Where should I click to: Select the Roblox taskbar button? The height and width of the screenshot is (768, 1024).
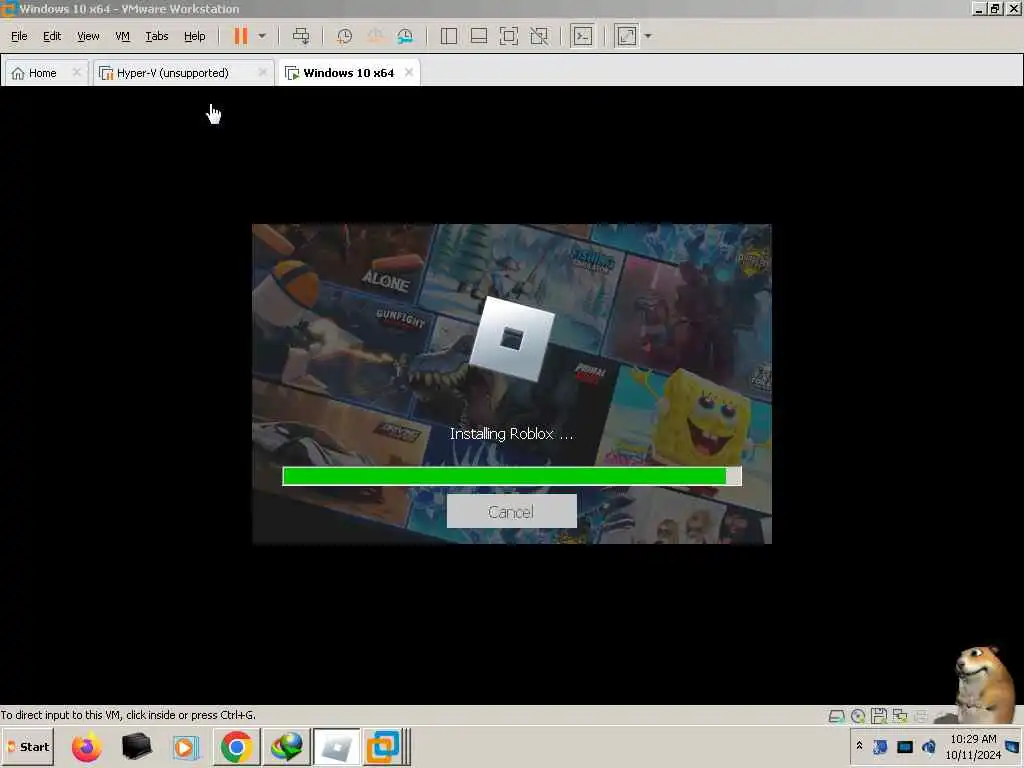[x=336, y=747]
